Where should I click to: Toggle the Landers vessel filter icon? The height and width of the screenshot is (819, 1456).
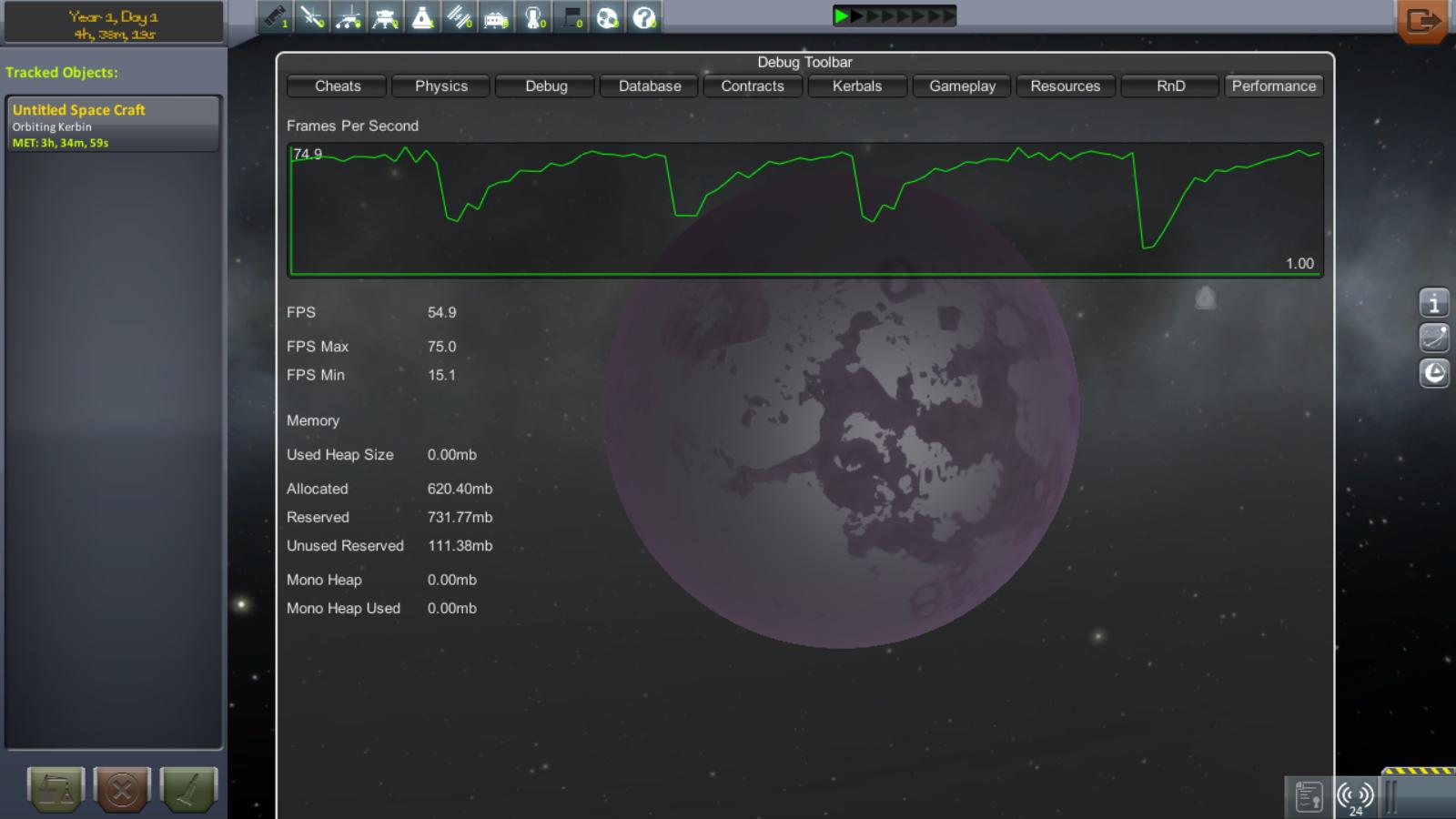click(386, 17)
